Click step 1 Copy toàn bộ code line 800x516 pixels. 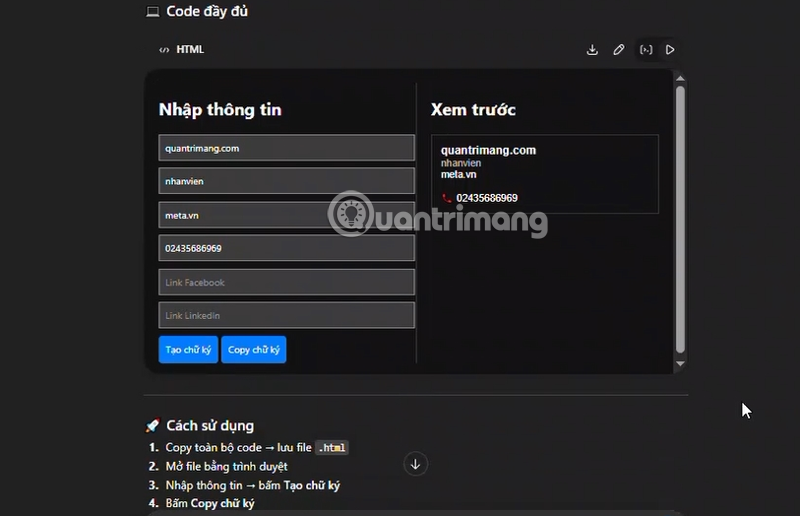[x=257, y=448]
